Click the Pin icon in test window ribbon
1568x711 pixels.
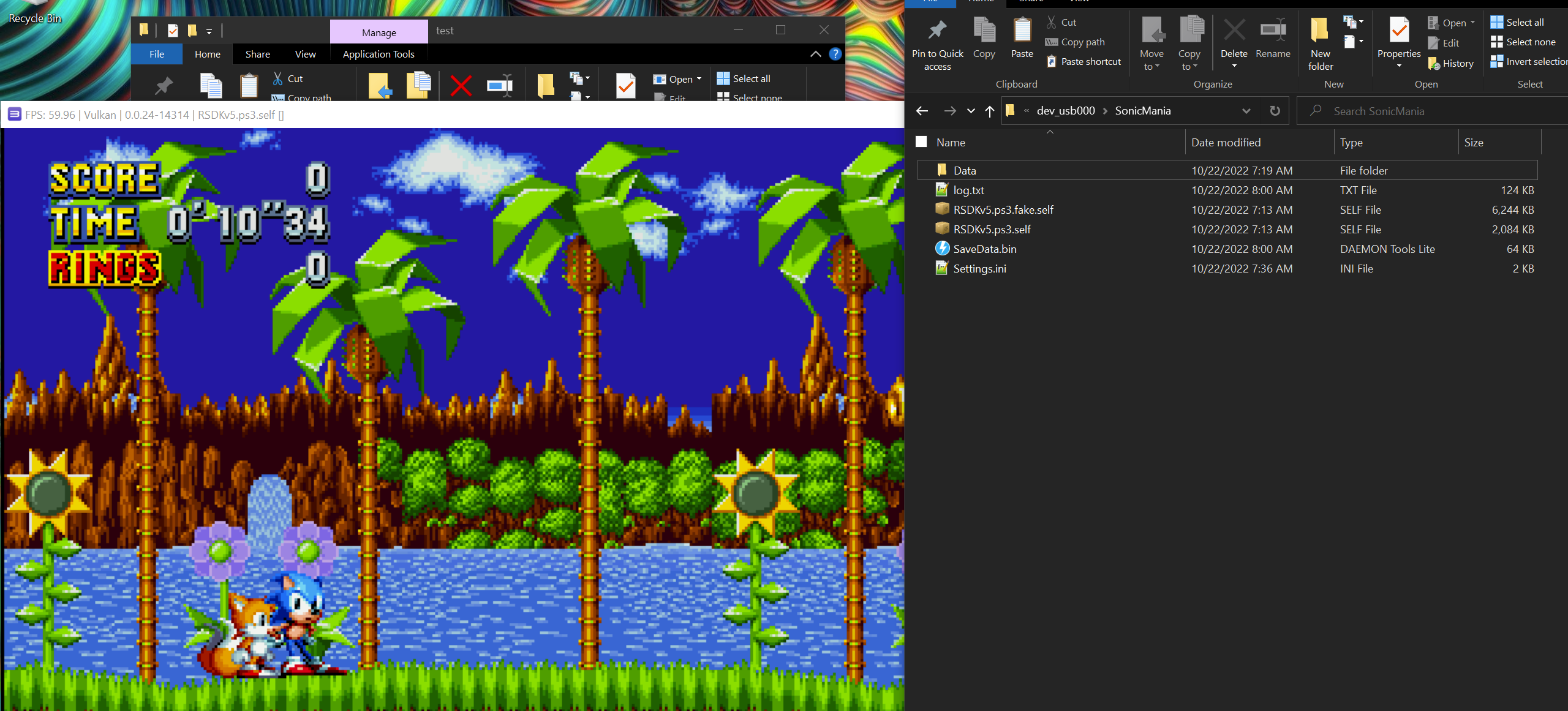(x=164, y=86)
